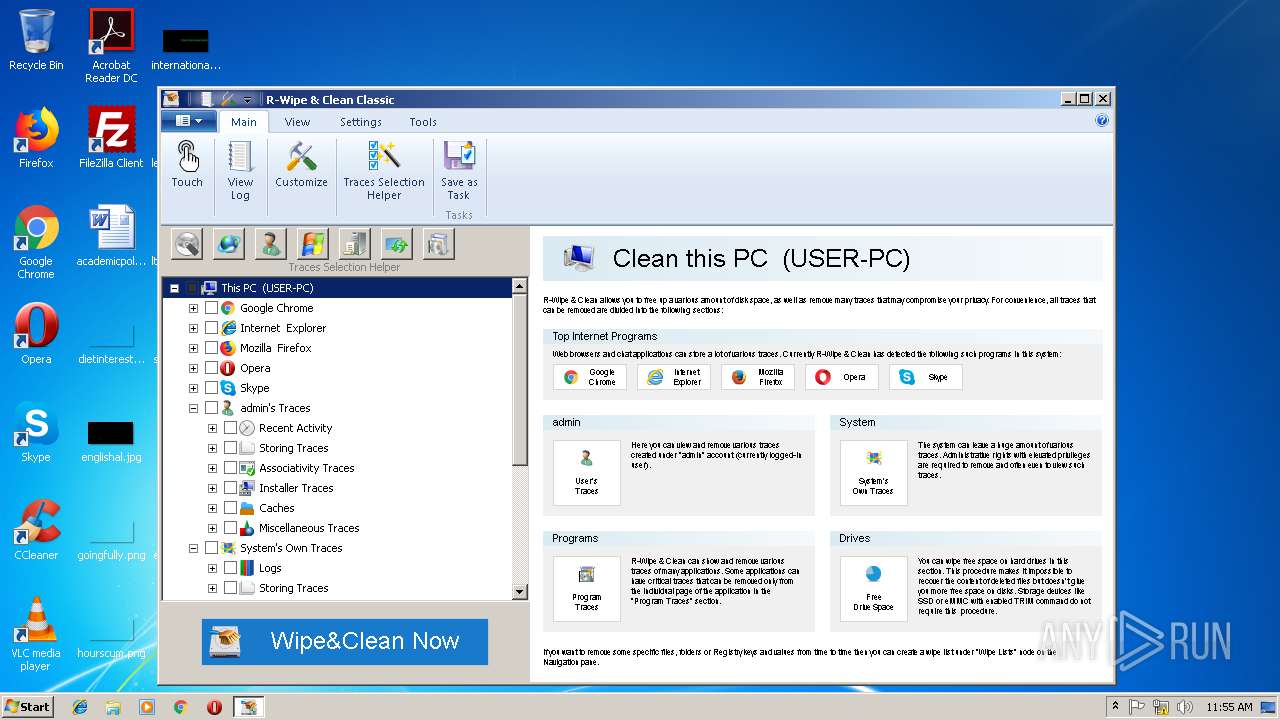
Task: Check the Mozilla Firefox checkbox in tree
Action: pyautogui.click(x=211, y=348)
